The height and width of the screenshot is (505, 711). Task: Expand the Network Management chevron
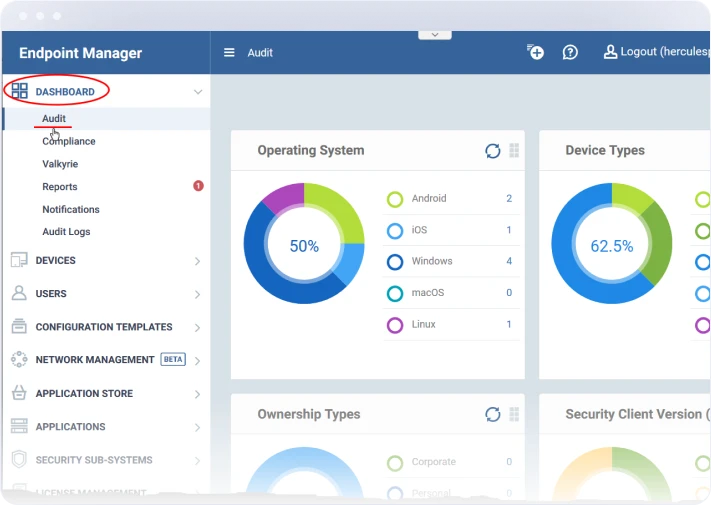(197, 360)
